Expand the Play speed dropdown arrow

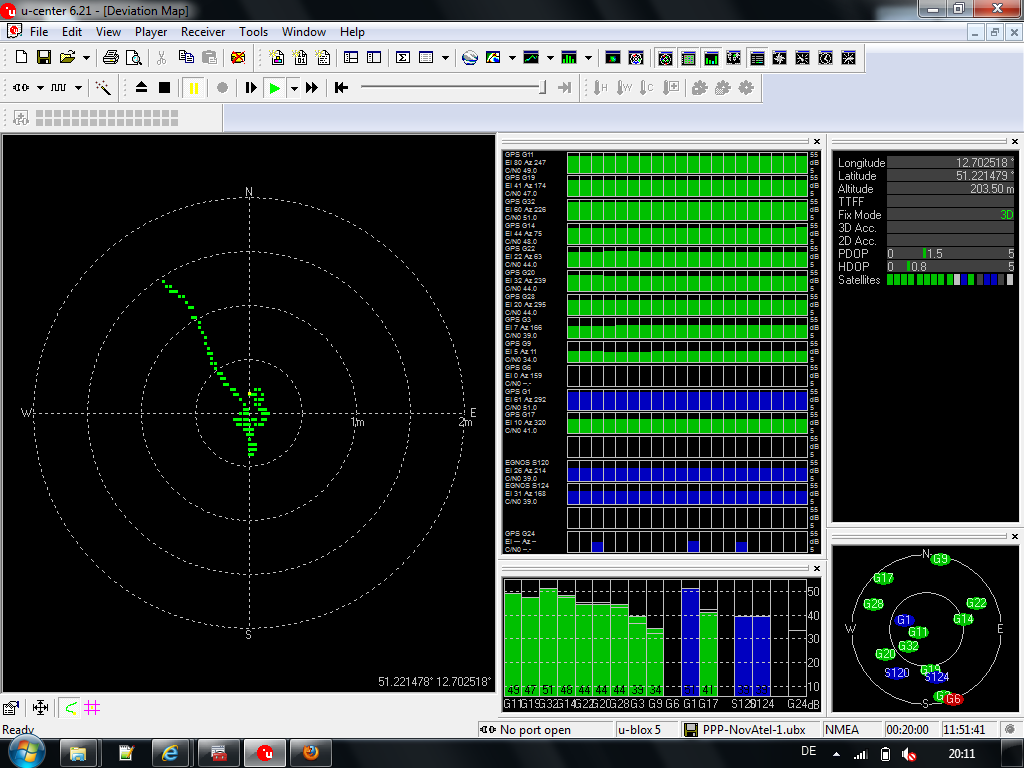294,88
